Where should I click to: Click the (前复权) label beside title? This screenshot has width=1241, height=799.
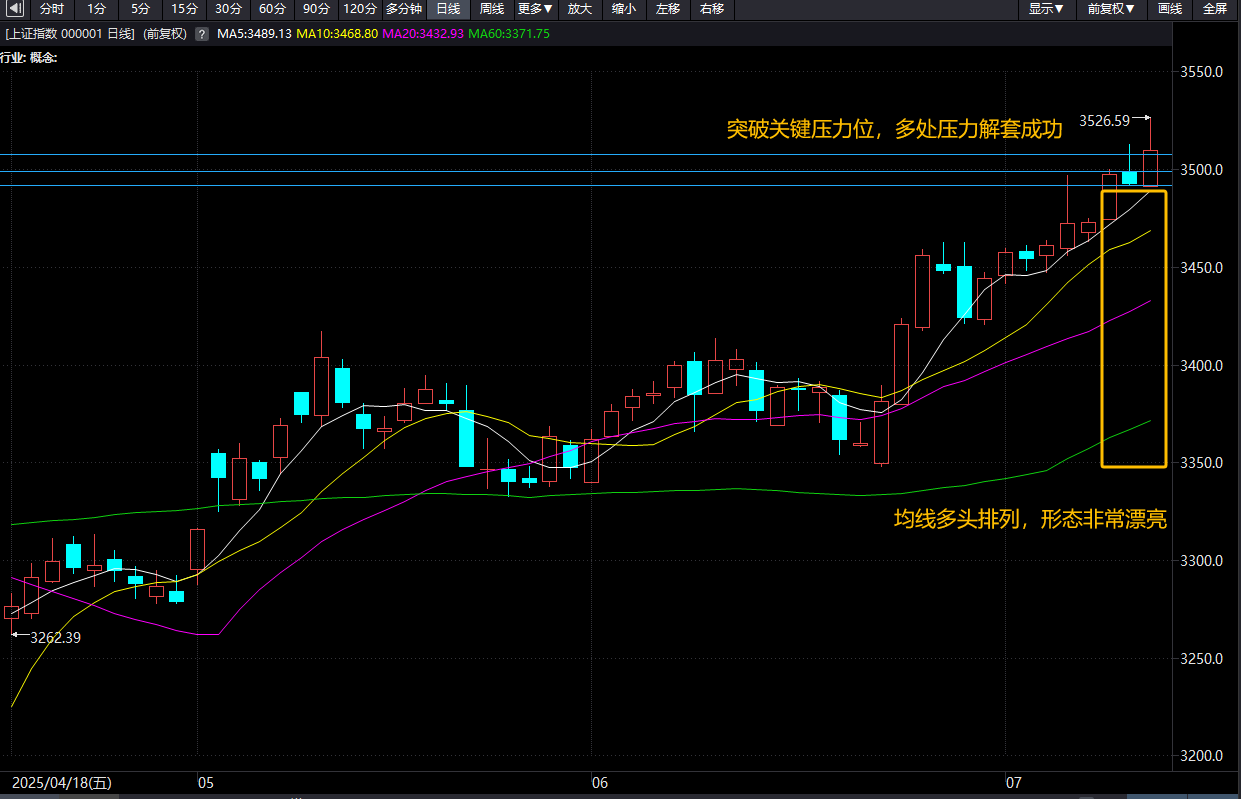coord(165,34)
